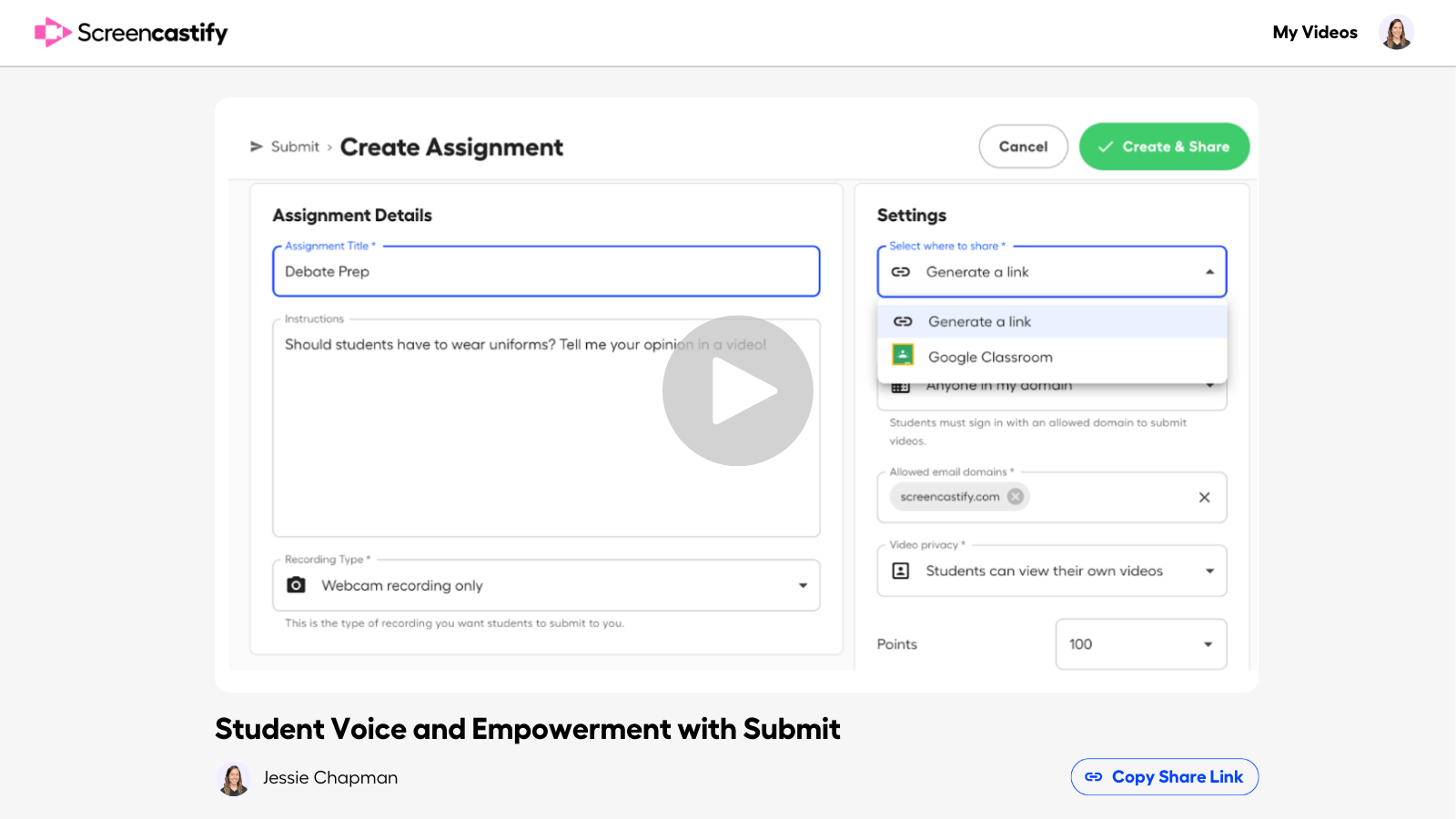
Task: Open the Points value dropdown
Action: (x=1208, y=644)
